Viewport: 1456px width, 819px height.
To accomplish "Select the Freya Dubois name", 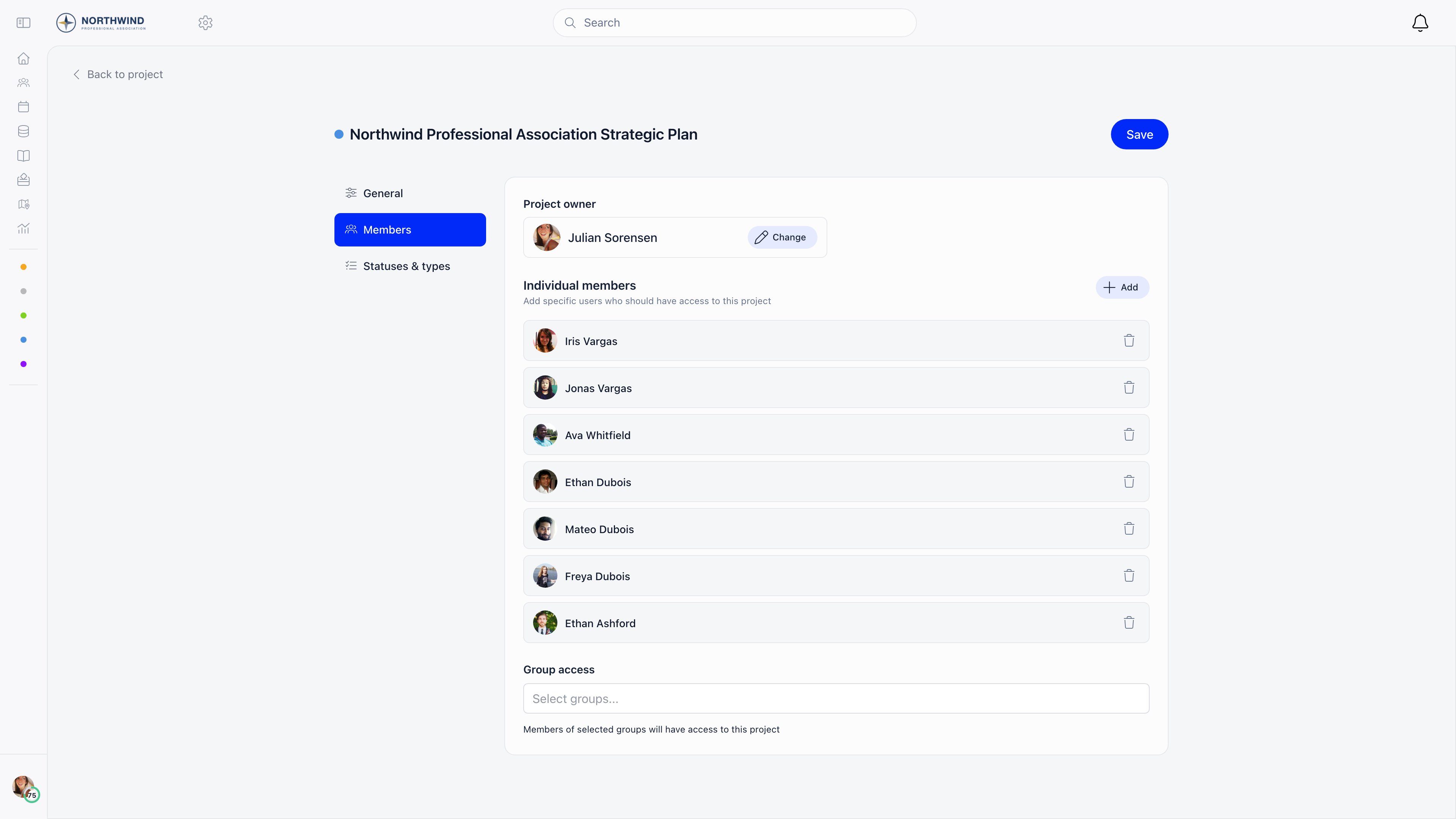I will (x=597, y=576).
